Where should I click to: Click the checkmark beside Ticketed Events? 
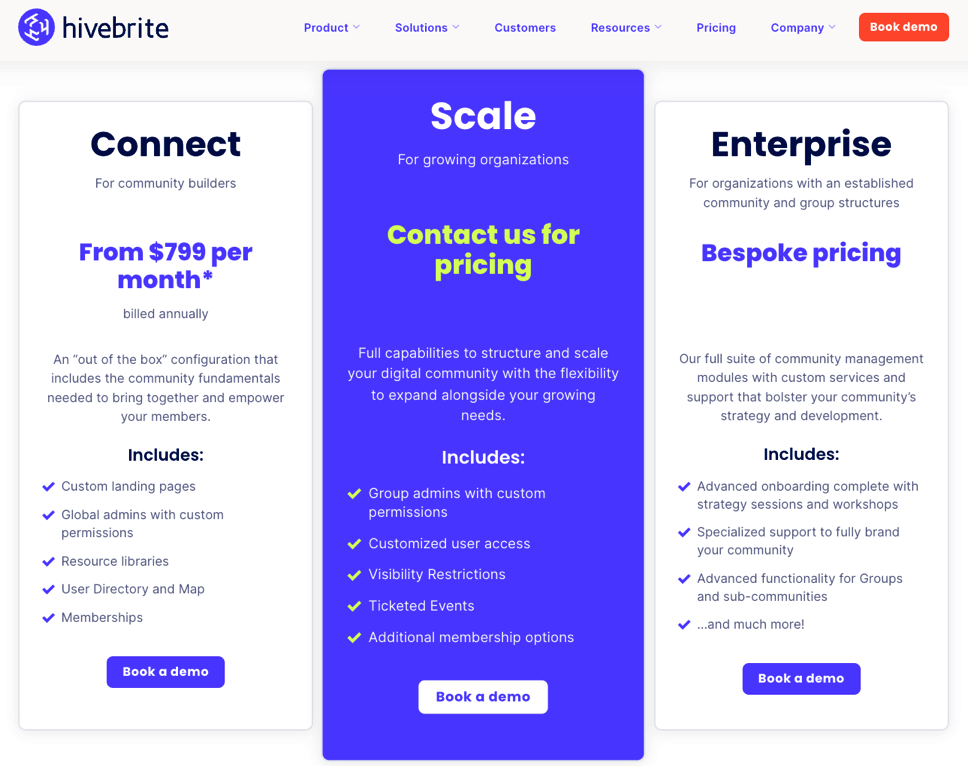(x=356, y=605)
